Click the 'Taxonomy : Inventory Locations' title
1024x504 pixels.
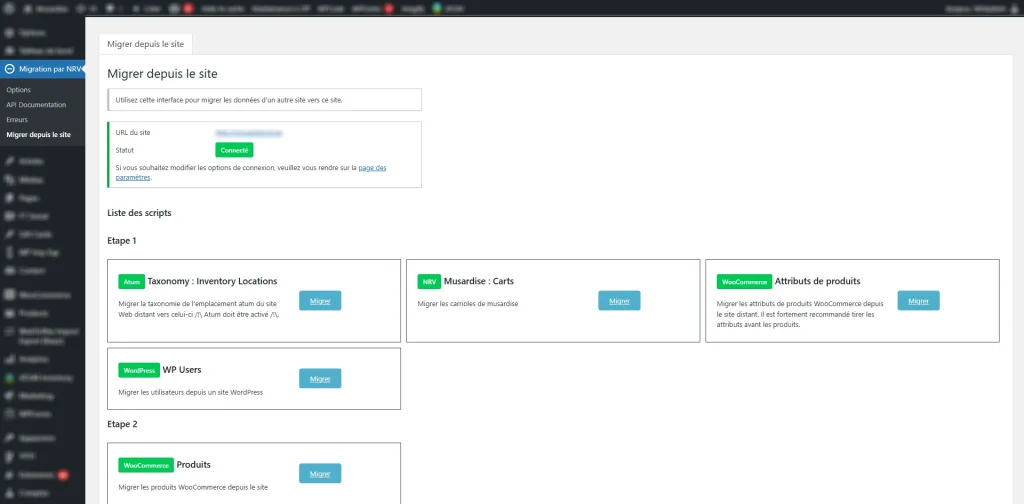212,281
